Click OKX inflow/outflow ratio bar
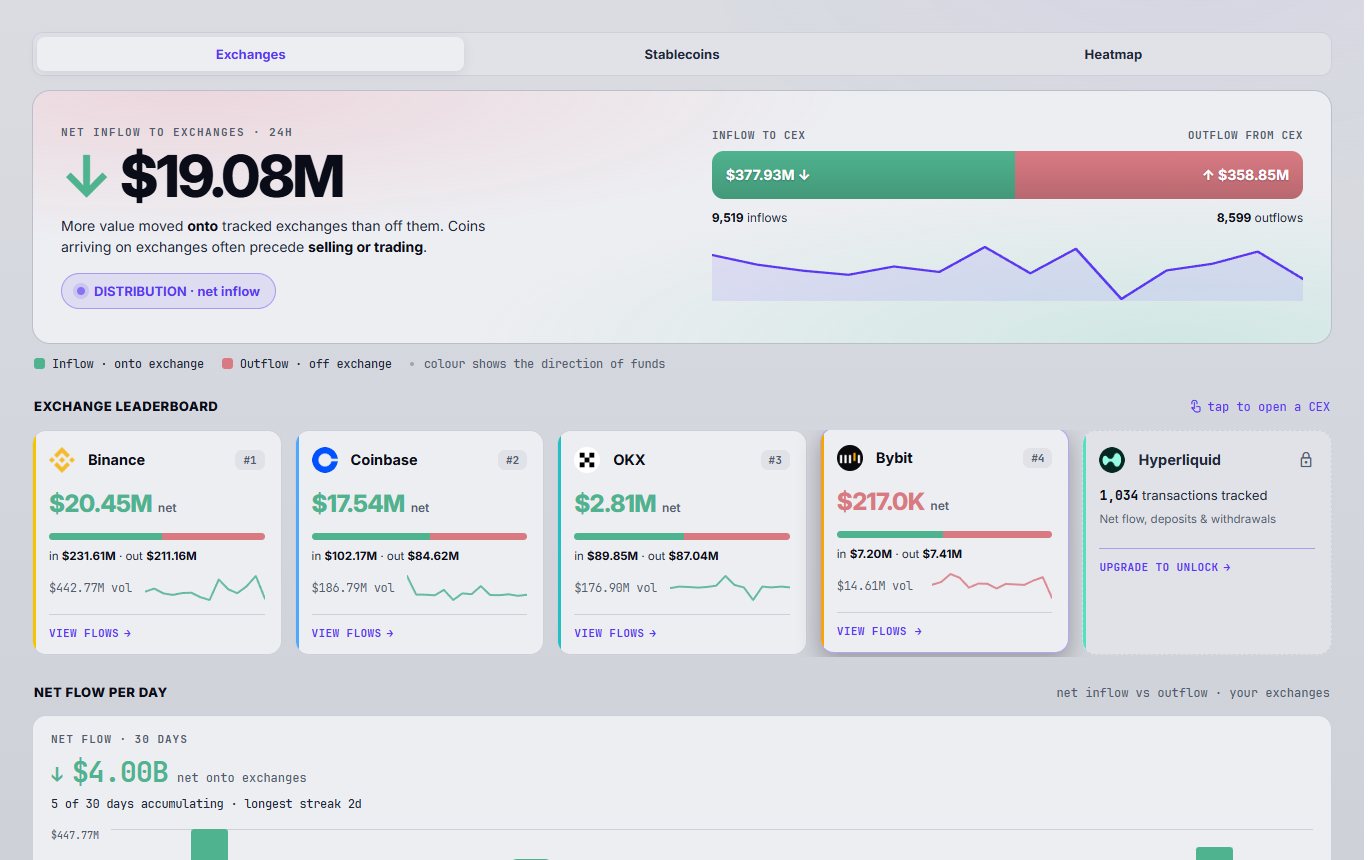The height and width of the screenshot is (860, 1368). (x=682, y=536)
